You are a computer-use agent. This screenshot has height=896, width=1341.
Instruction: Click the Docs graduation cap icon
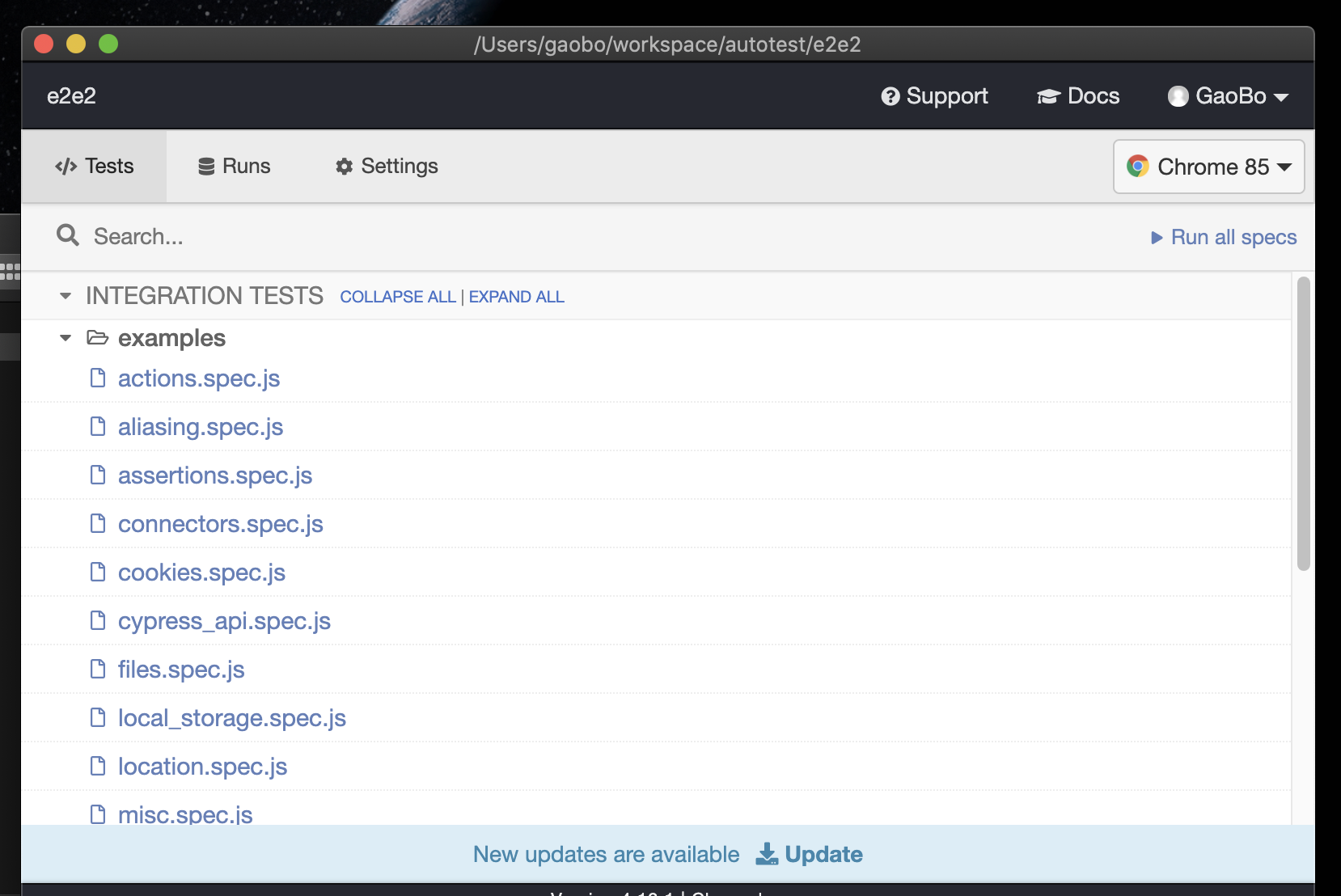tap(1048, 96)
